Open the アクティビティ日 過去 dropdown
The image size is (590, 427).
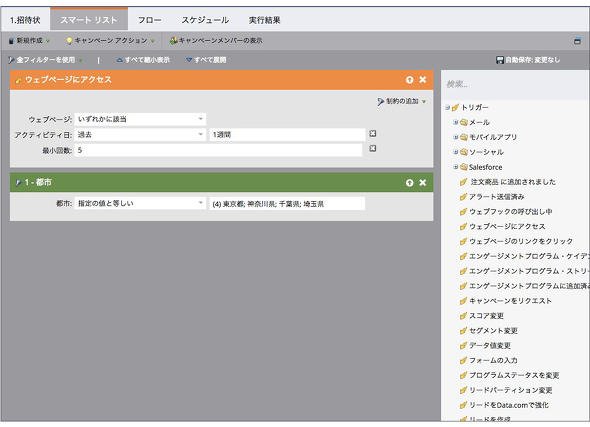pos(140,135)
